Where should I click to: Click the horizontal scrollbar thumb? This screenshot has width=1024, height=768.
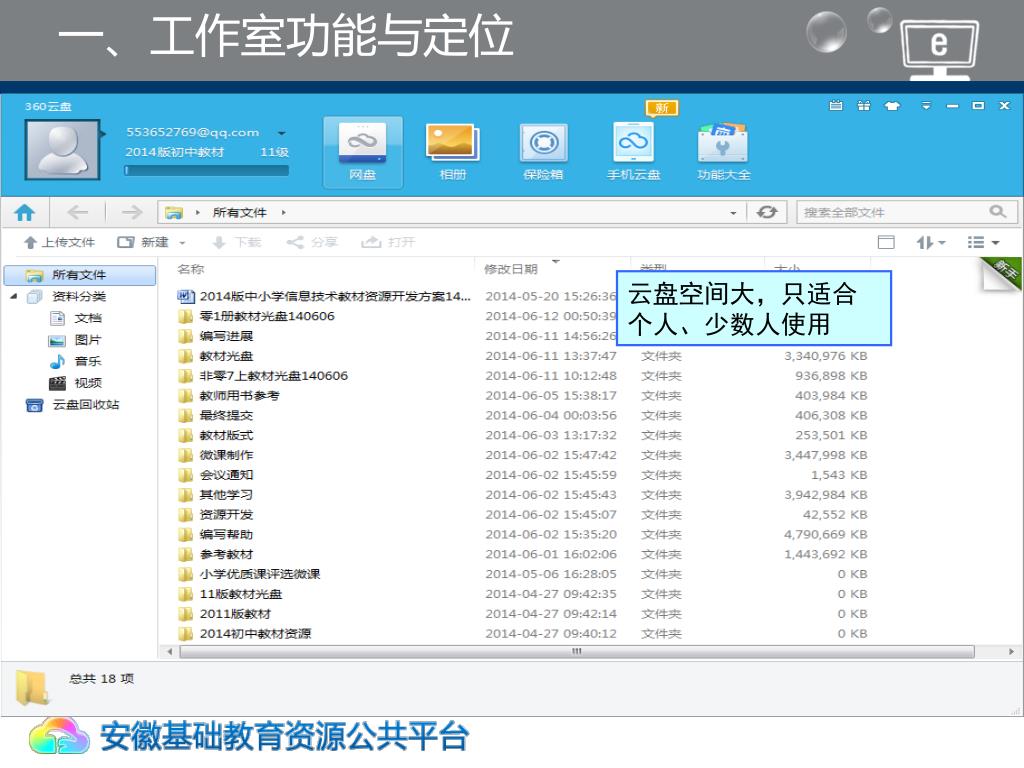pos(577,652)
